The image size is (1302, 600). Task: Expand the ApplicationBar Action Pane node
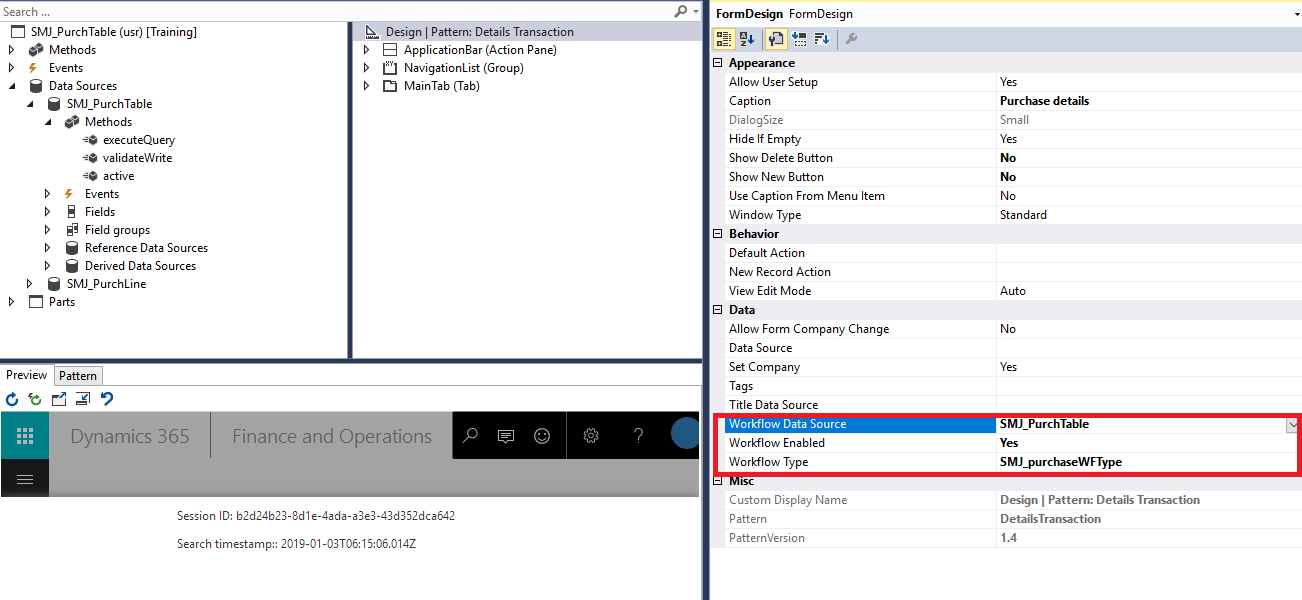click(366, 49)
